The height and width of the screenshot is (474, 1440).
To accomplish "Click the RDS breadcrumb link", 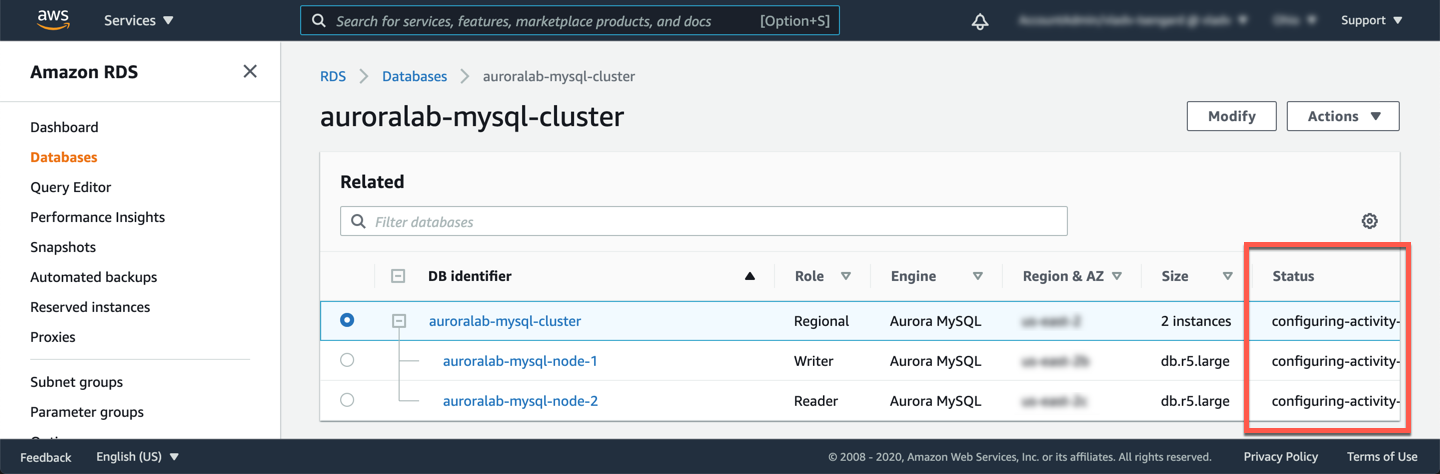I will click(x=333, y=76).
